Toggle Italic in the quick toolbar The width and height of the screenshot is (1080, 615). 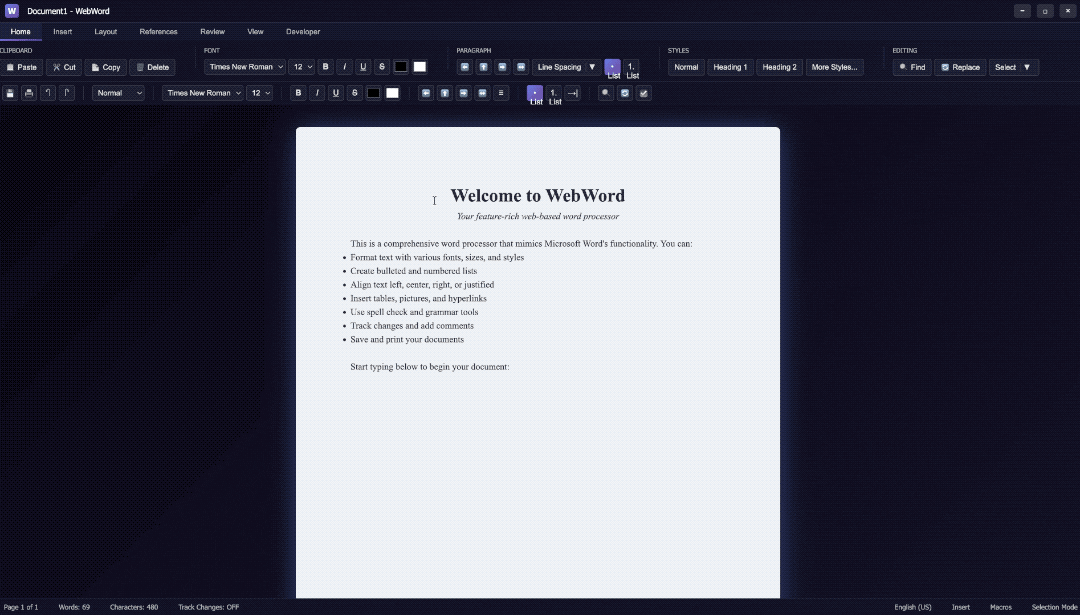click(317, 93)
